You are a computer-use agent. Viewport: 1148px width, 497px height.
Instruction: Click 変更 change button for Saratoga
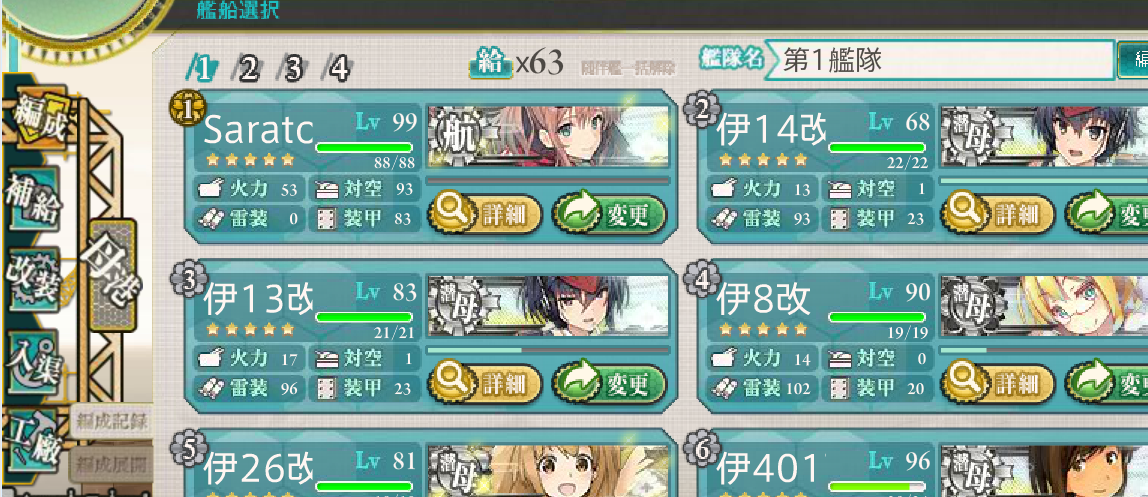(x=609, y=214)
